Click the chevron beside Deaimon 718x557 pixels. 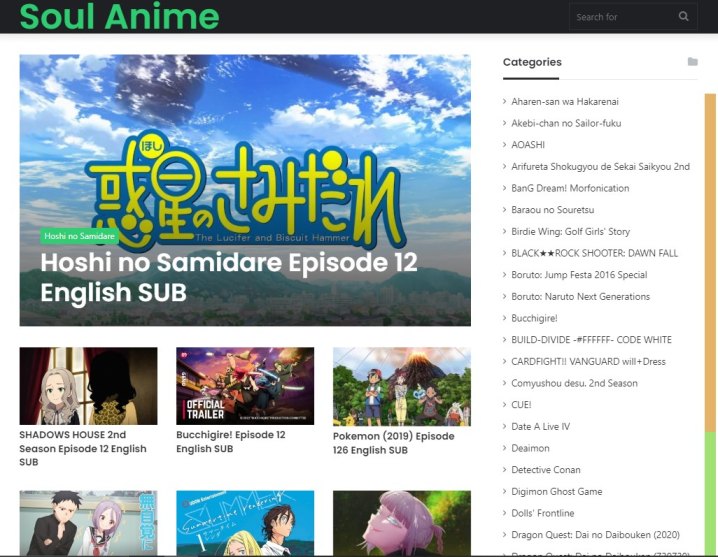[x=504, y=448]
